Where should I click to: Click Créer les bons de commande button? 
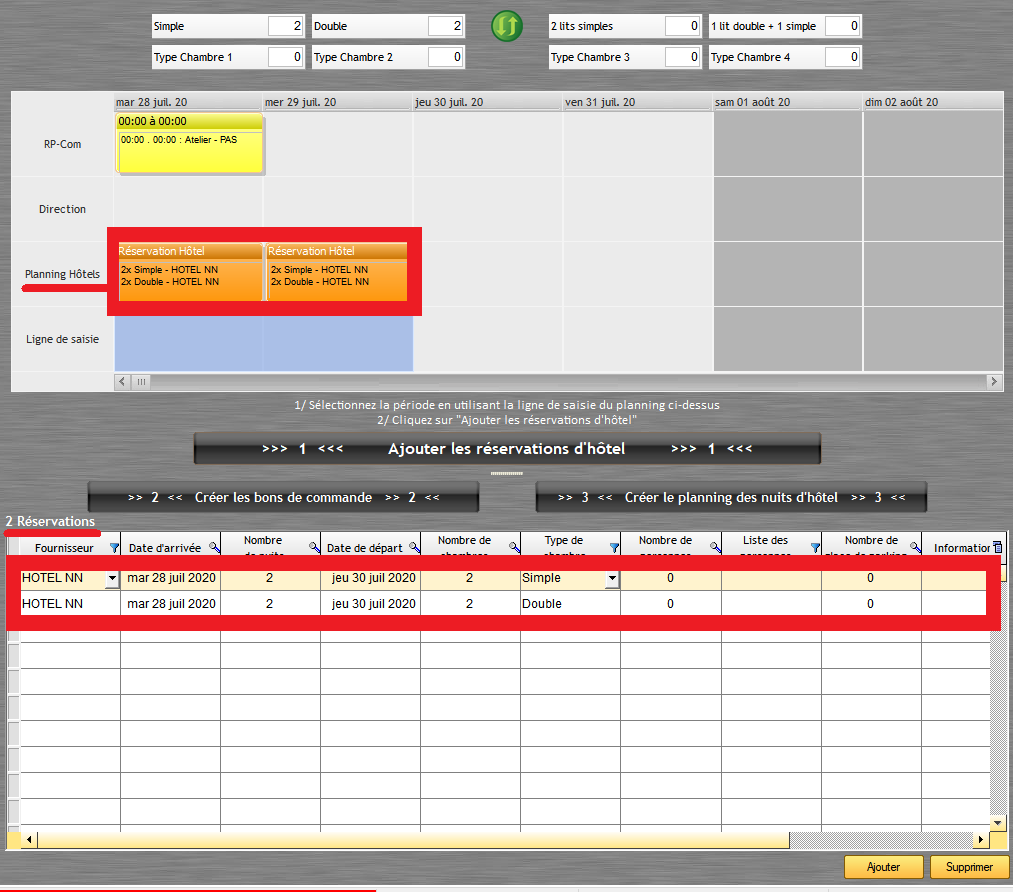(283, 497)
